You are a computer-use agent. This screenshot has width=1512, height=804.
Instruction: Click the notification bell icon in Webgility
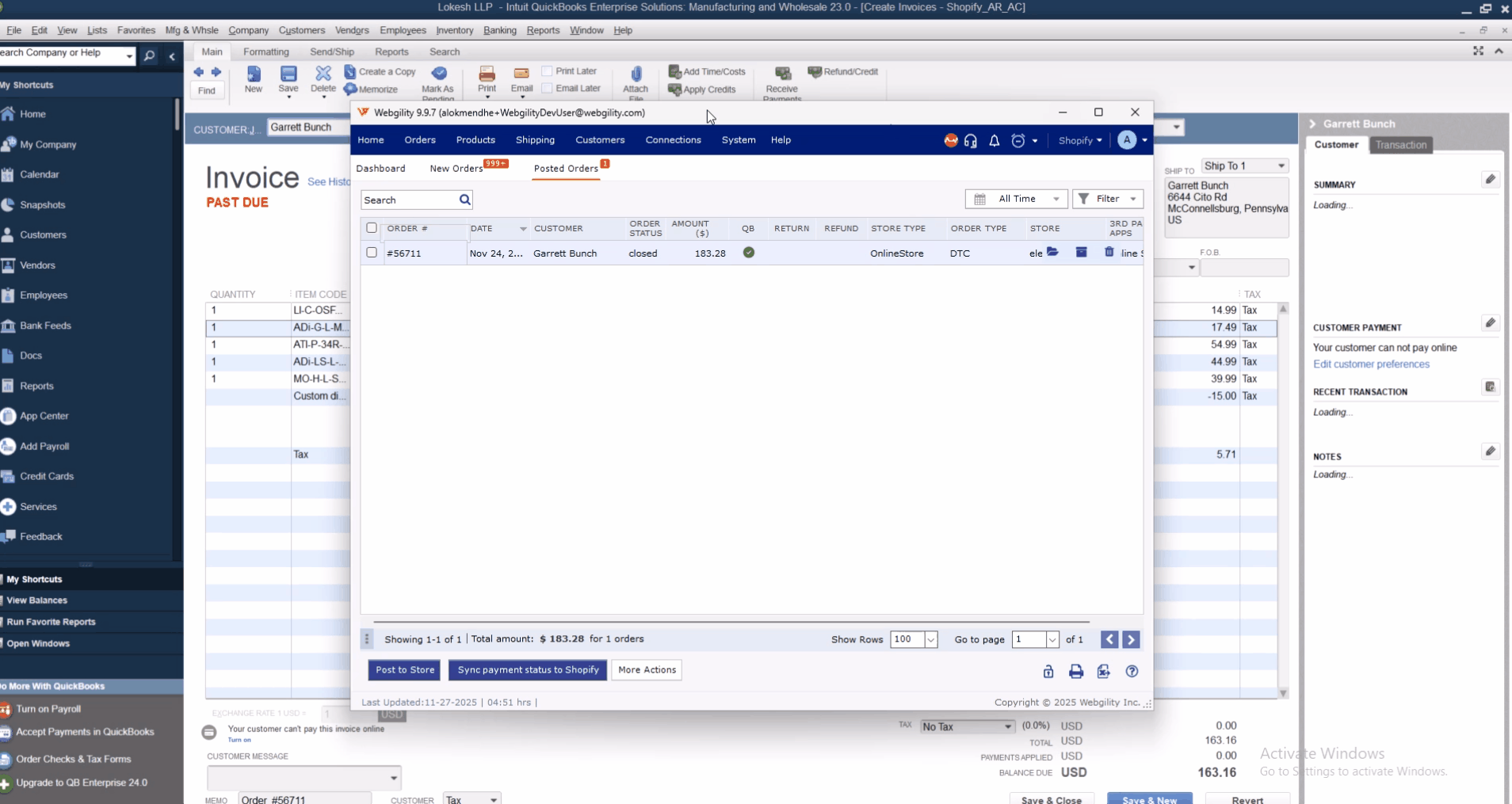point(994,141)
